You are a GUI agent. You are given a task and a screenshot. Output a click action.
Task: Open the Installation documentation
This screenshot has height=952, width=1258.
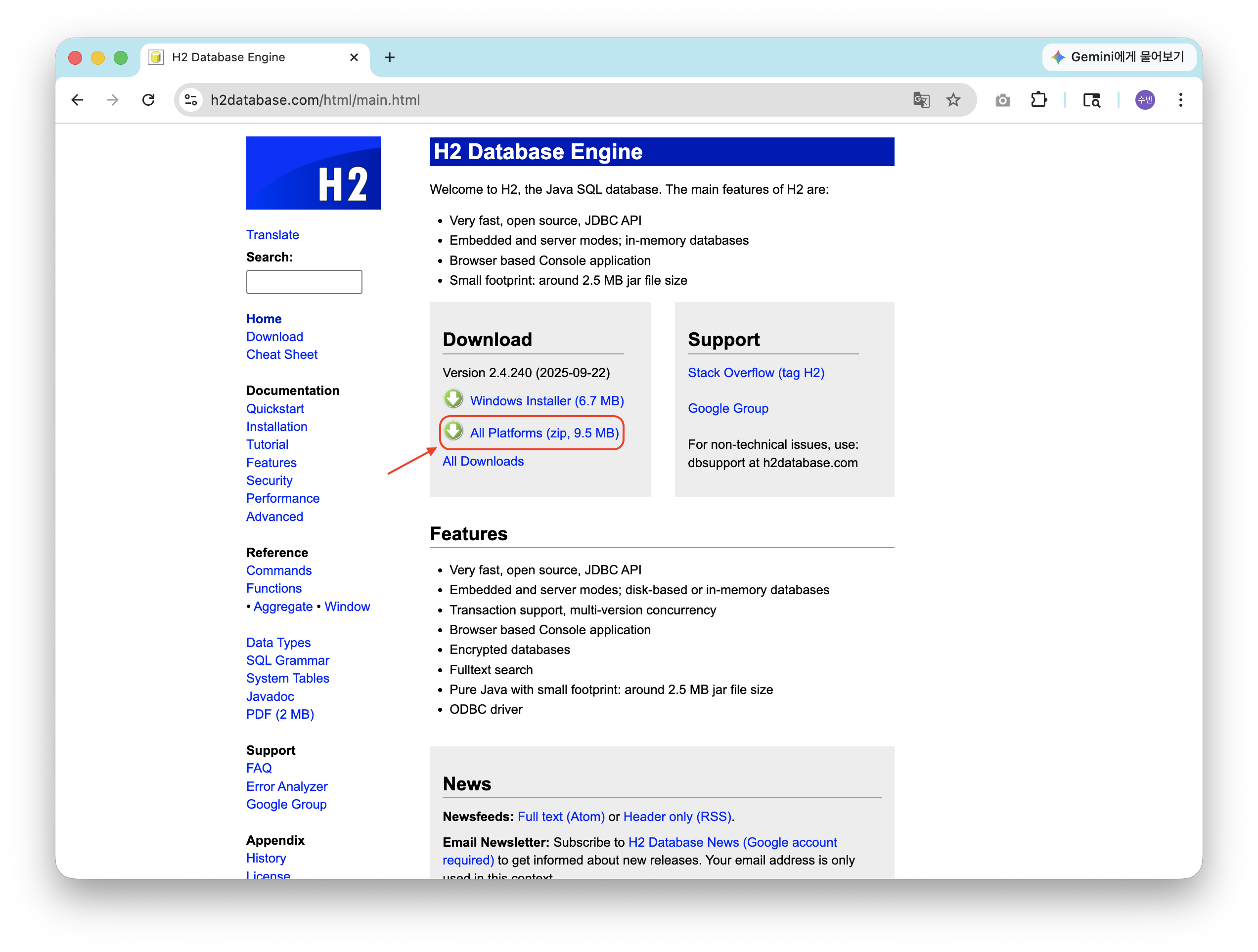tap(277, 427)
